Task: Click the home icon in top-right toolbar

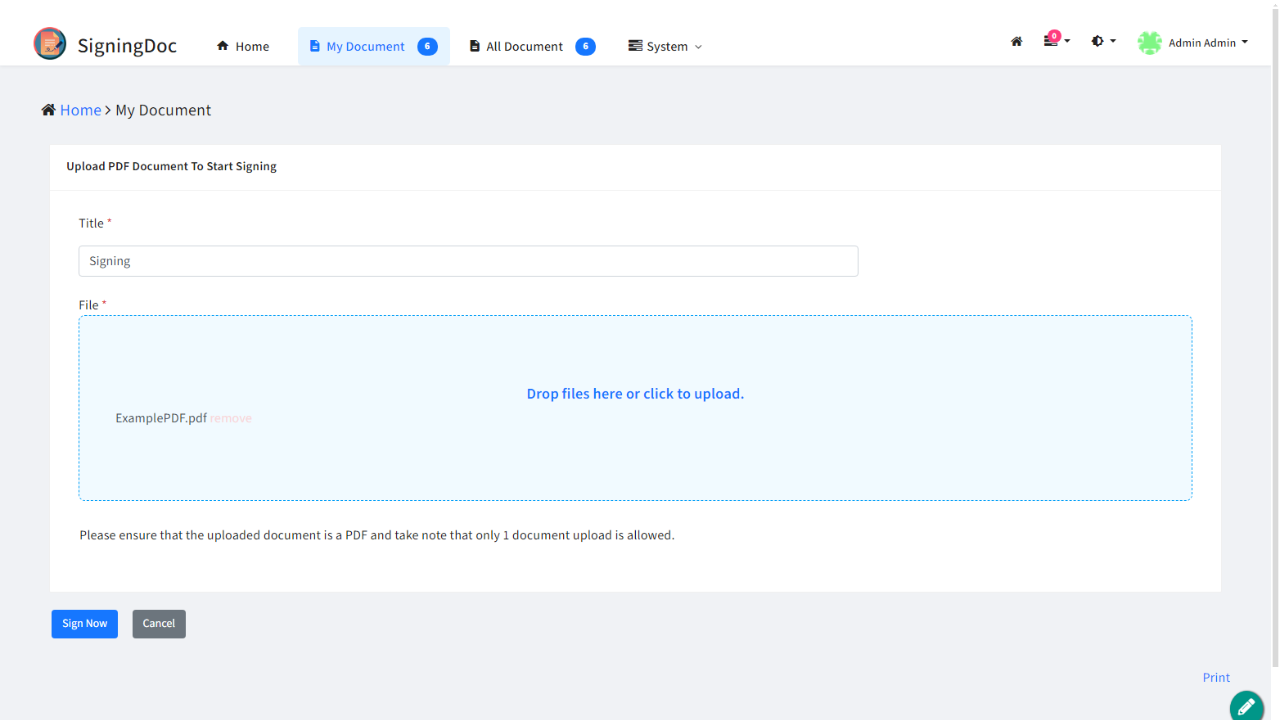Action: 1016,42
